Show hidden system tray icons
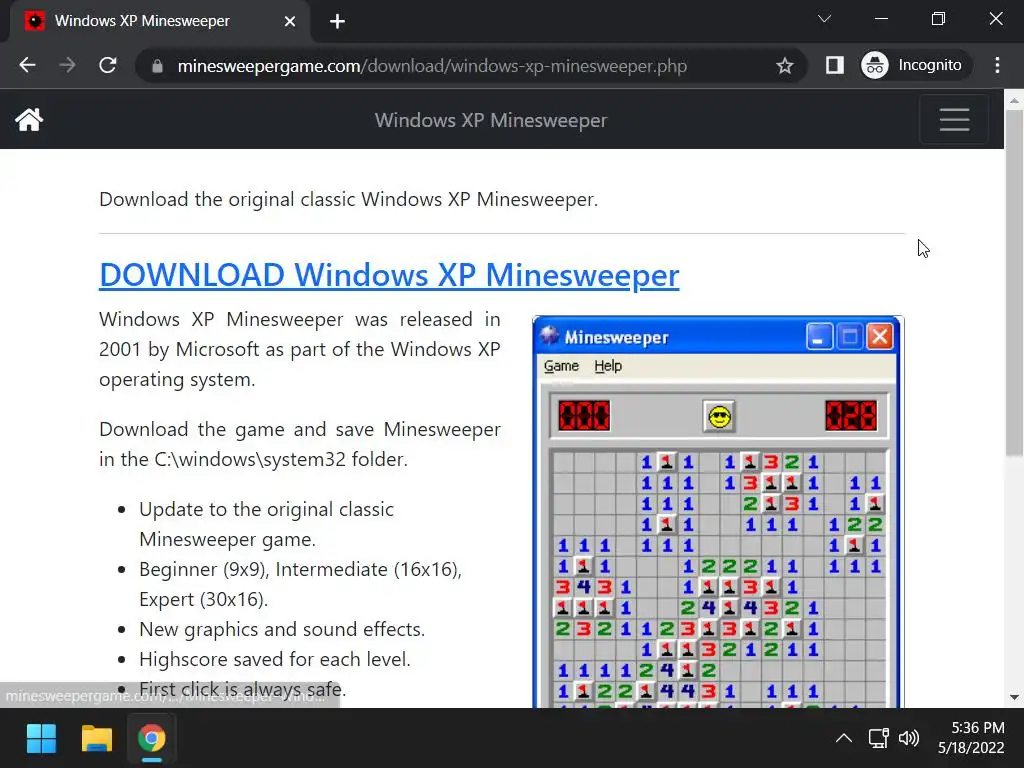This screenshot has height=768, width=1024. tap(843, 739)
